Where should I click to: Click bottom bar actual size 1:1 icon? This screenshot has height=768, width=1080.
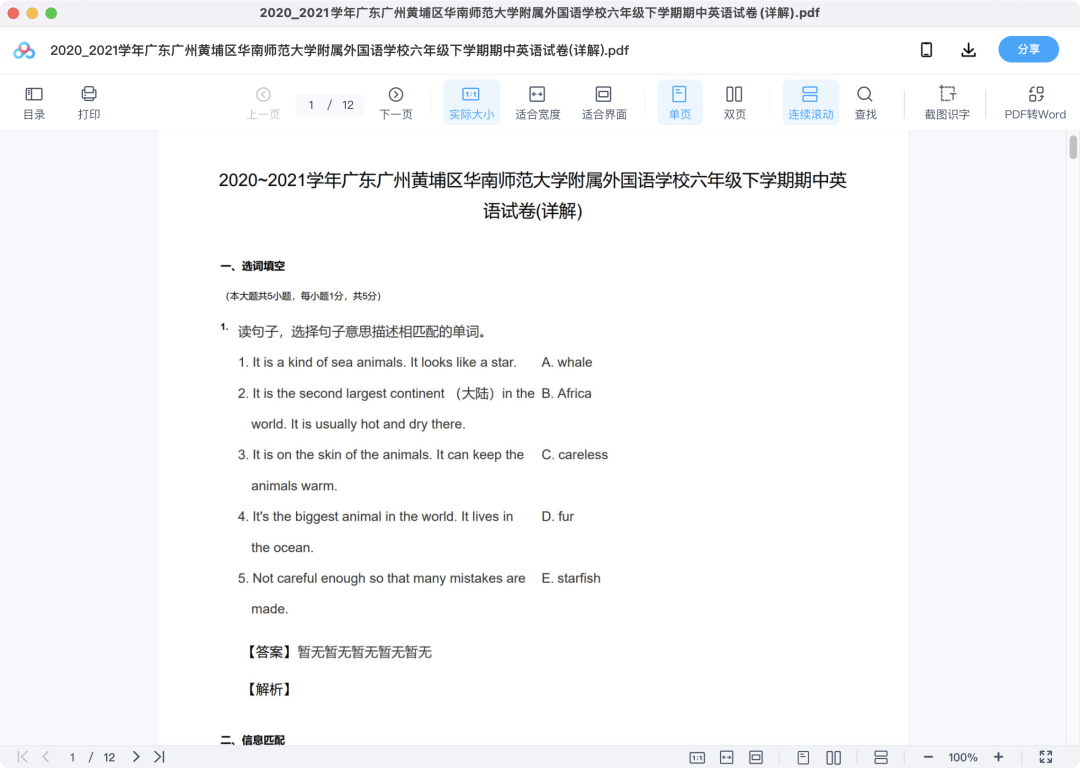click(x=697, y=758)
